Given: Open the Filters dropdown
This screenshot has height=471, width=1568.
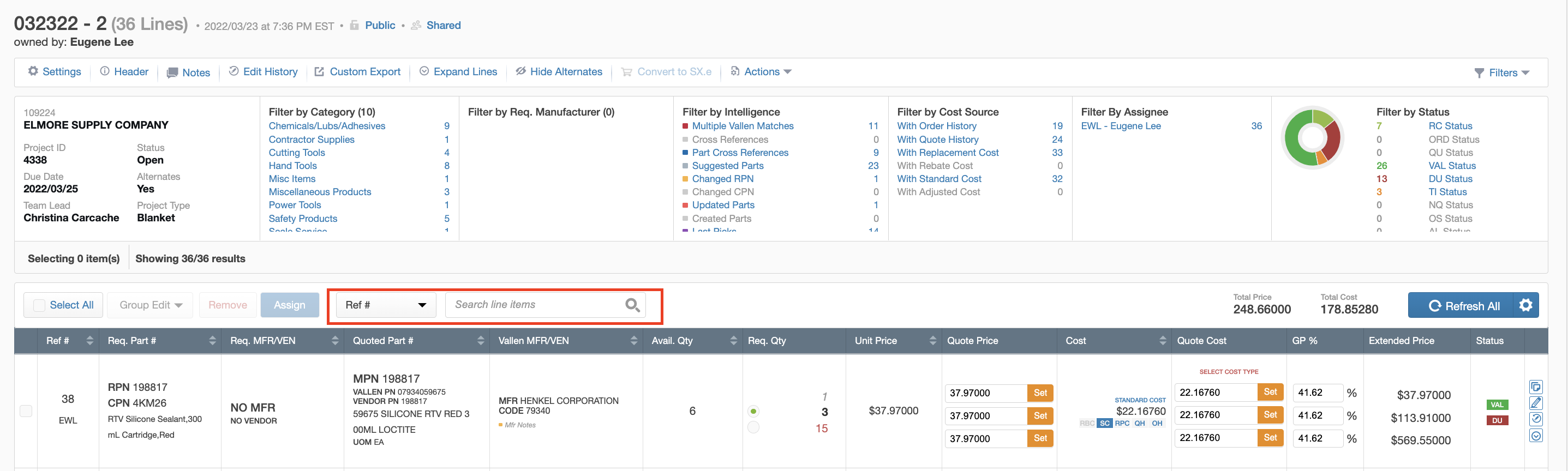Looking at the screenshot, I should [x=1501, y=73].
